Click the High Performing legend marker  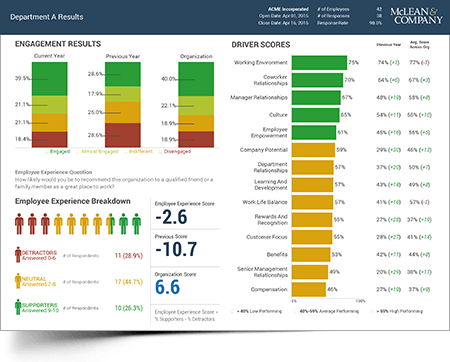tap(372, 311)
